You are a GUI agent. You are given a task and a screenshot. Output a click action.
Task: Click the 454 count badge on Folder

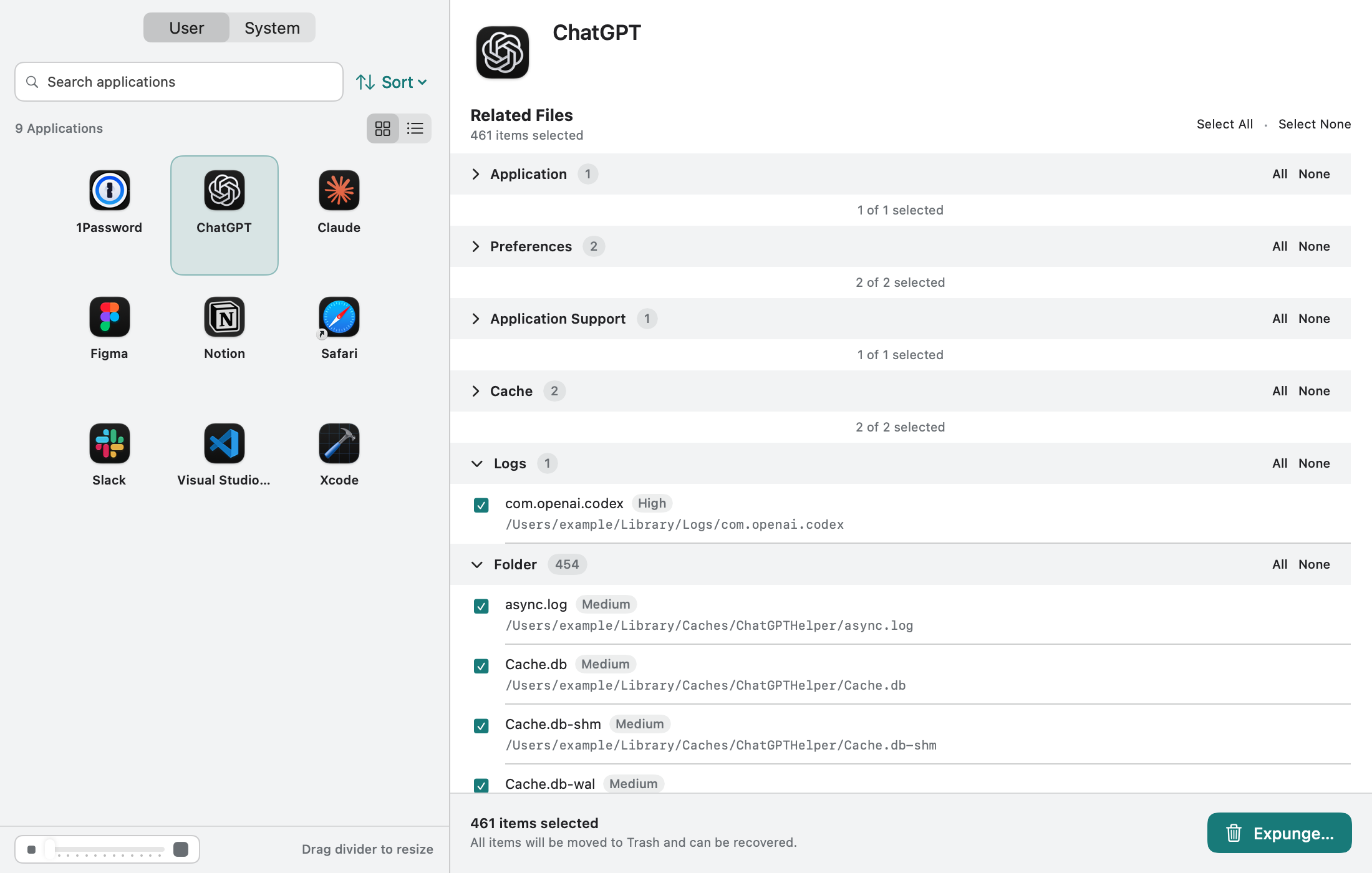tap(567, 564)
